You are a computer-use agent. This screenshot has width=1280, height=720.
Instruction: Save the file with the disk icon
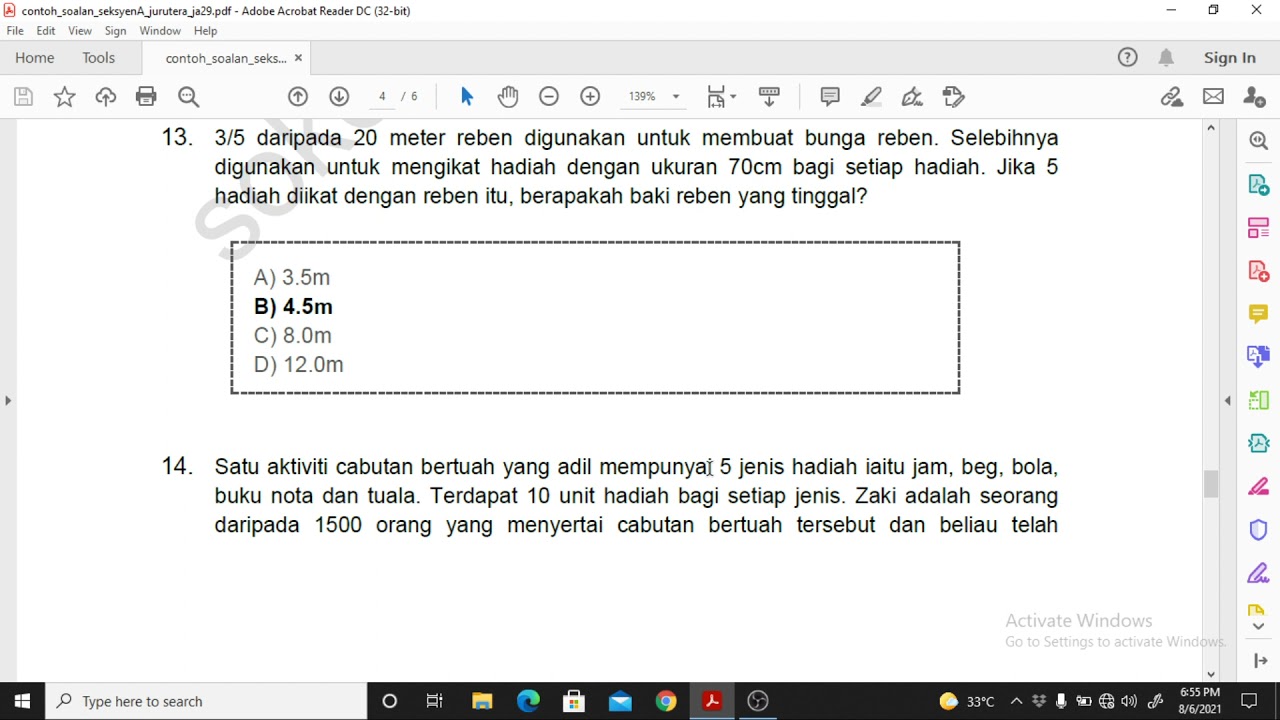point(23,97)
